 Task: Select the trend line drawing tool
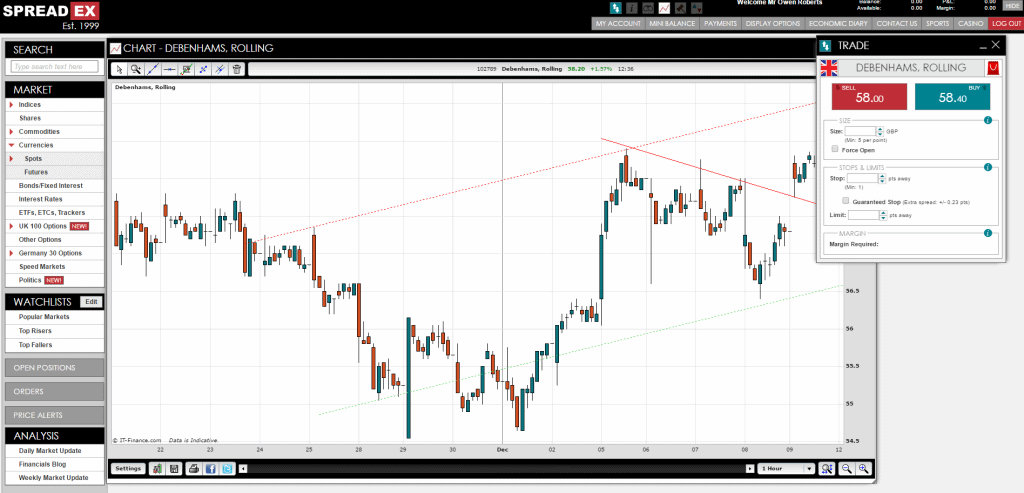coord(152,69)
